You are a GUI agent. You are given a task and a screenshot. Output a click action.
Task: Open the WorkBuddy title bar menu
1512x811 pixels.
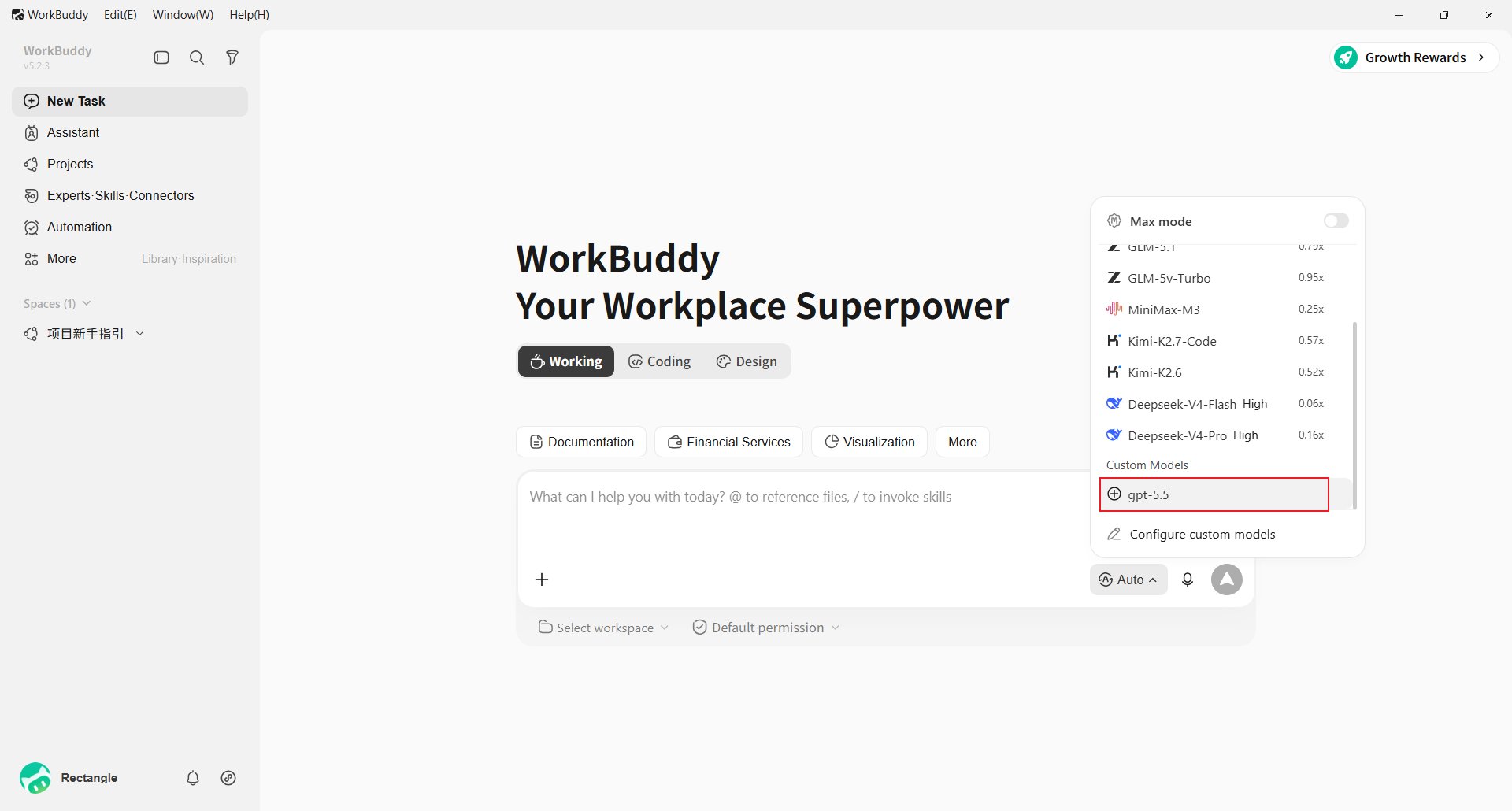pyautogui.click(x=50, y=15)
